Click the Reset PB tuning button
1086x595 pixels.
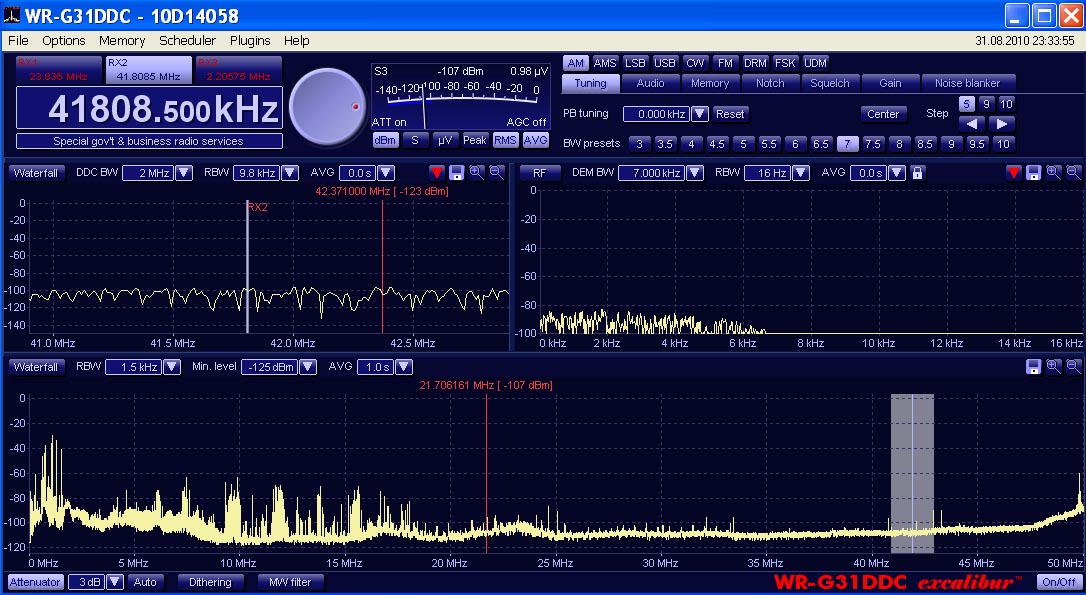(730, 114)
